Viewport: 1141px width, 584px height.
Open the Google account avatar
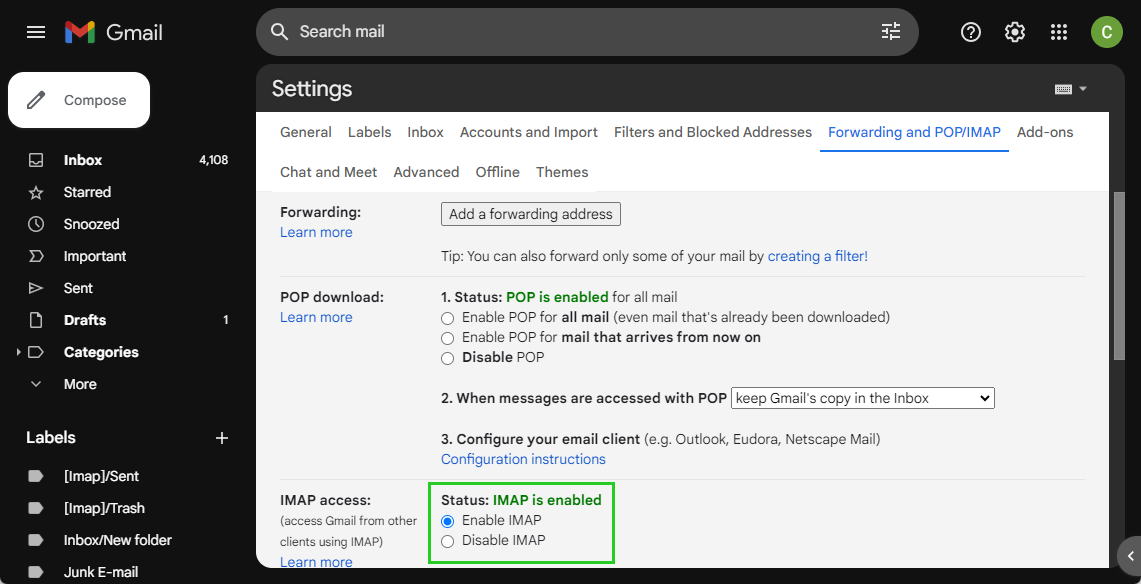coord(1106,32)
